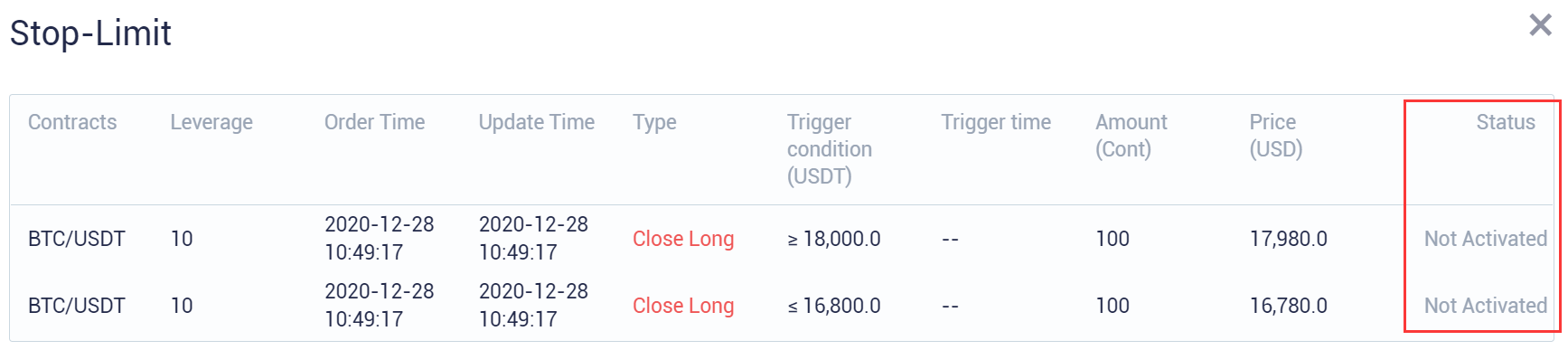Click the Leverage column header
The width and height of the screenshot is (1568, 350).
pyautogui.click(x=211, y=122)
